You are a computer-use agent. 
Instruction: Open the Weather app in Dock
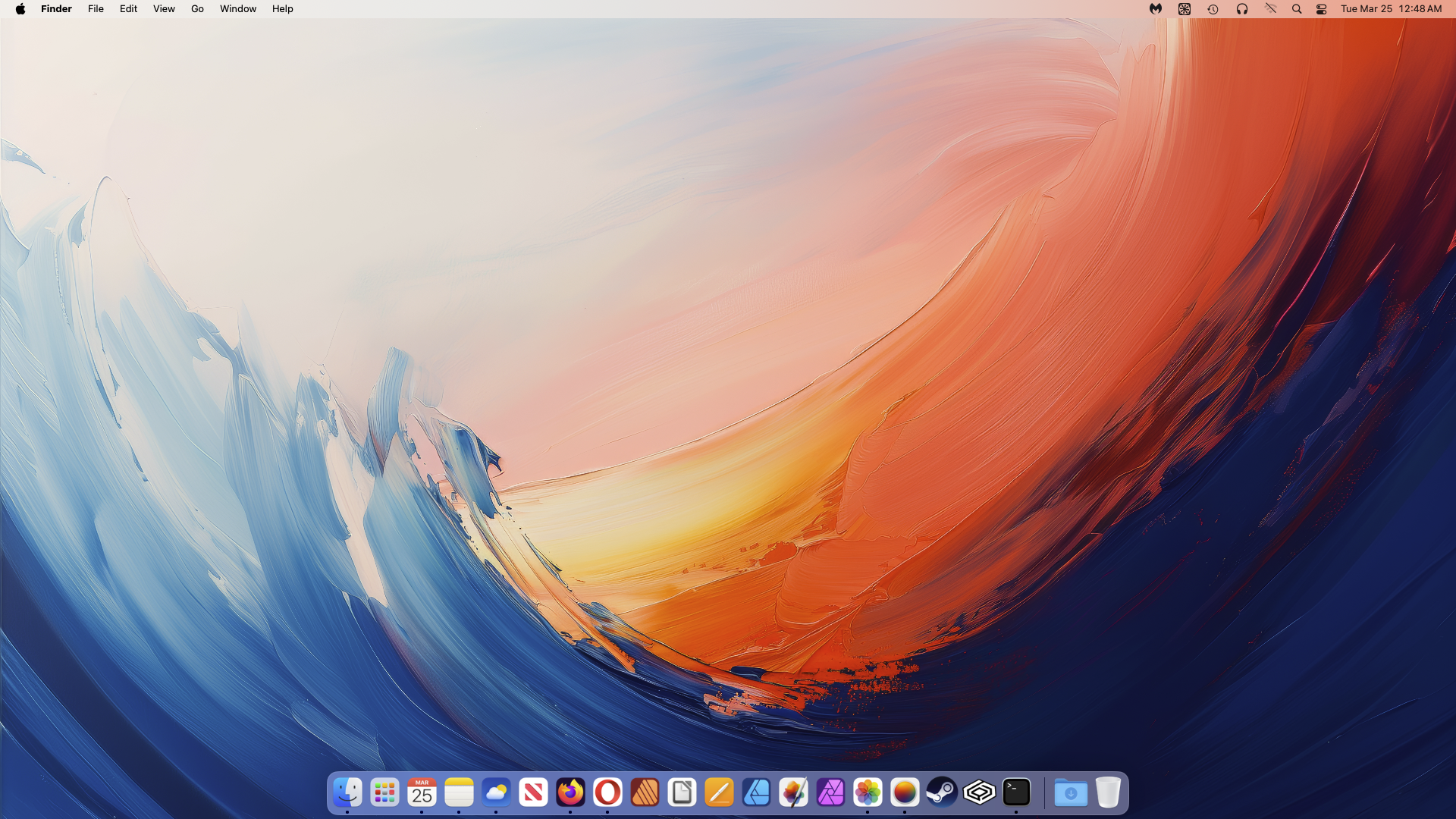point(496,793)
